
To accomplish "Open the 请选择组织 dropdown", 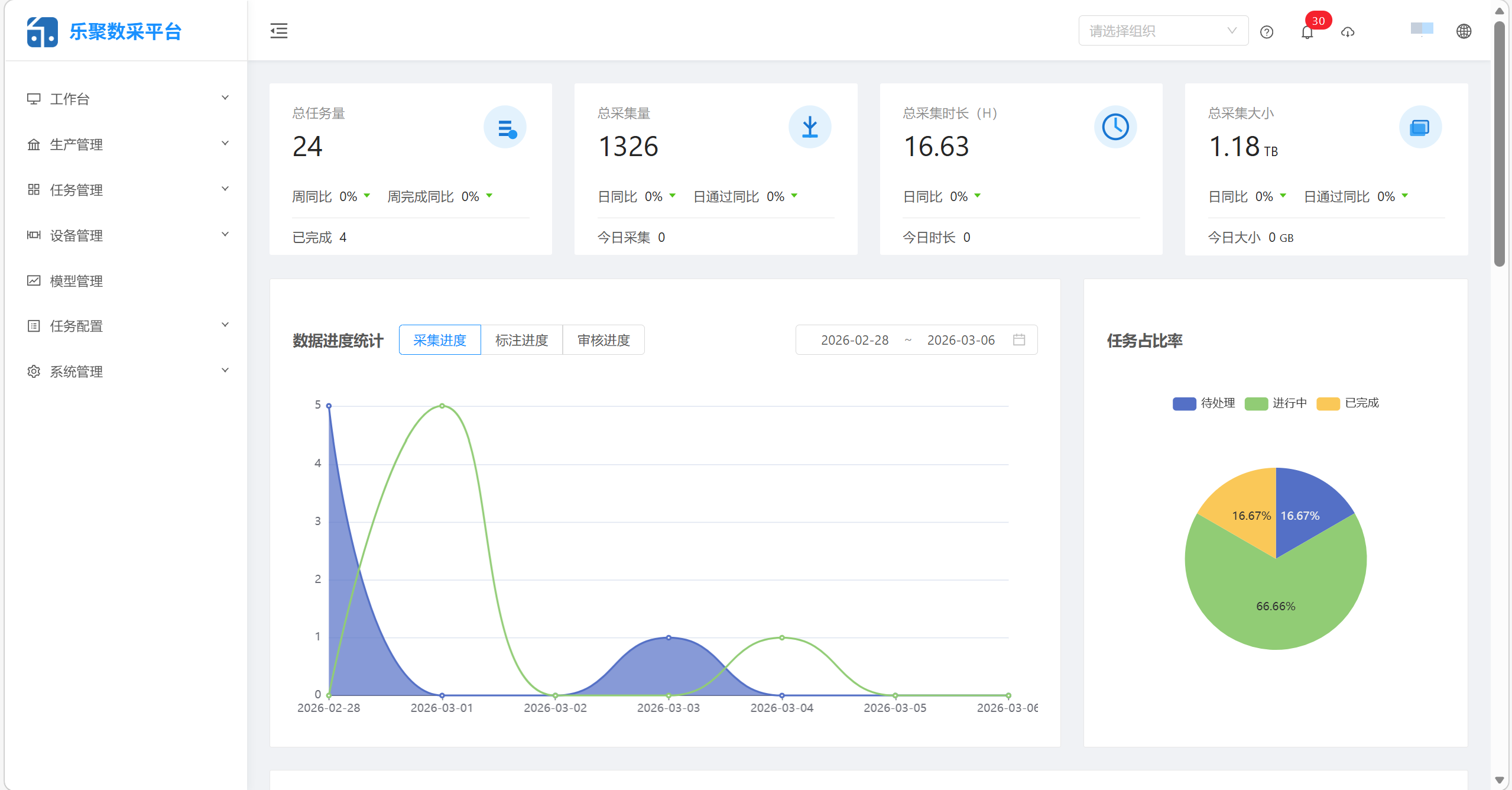I will click(1162, 30).
